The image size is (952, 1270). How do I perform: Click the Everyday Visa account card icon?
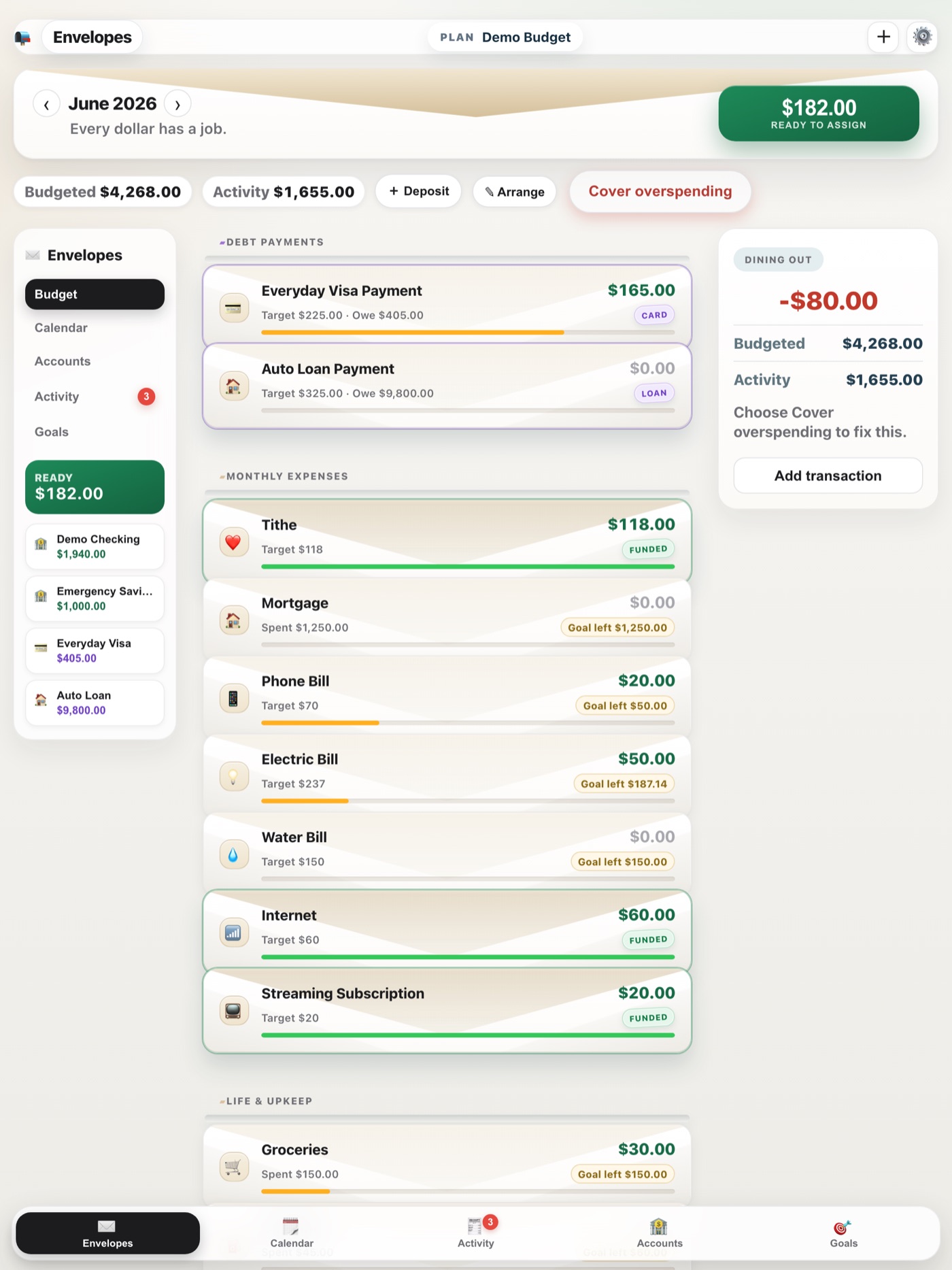(x=41, y=648)
